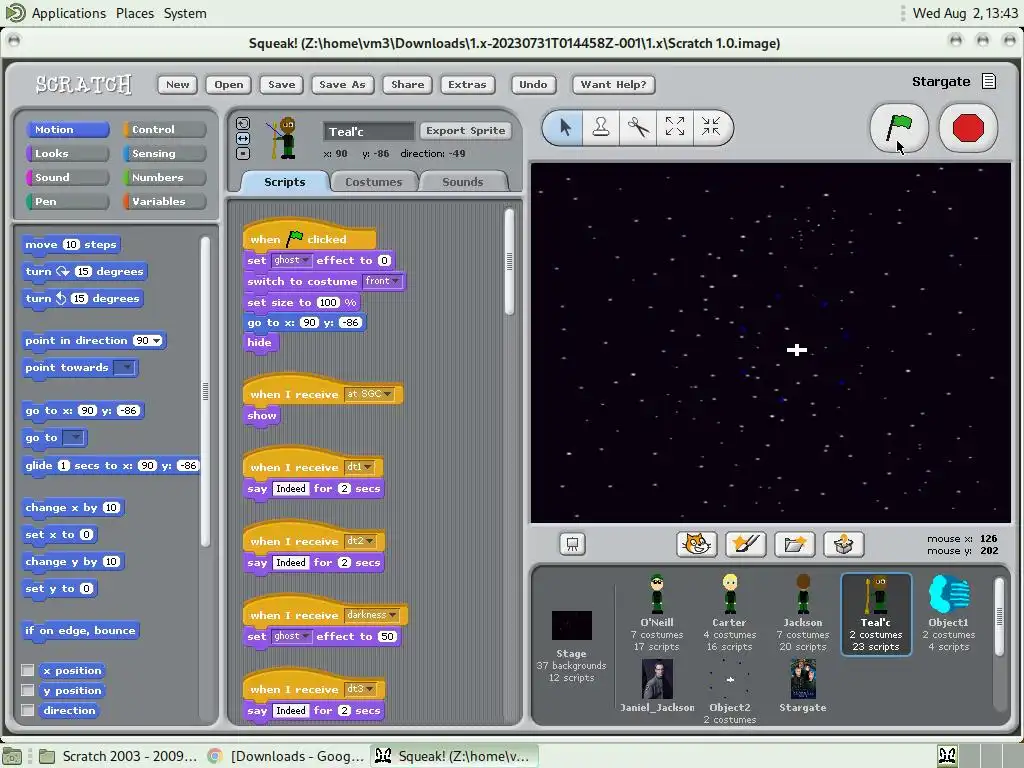Start the project with the green flag
This screenshot has height=768, width=1024.
pyautogui.click(x=899, y=128)
